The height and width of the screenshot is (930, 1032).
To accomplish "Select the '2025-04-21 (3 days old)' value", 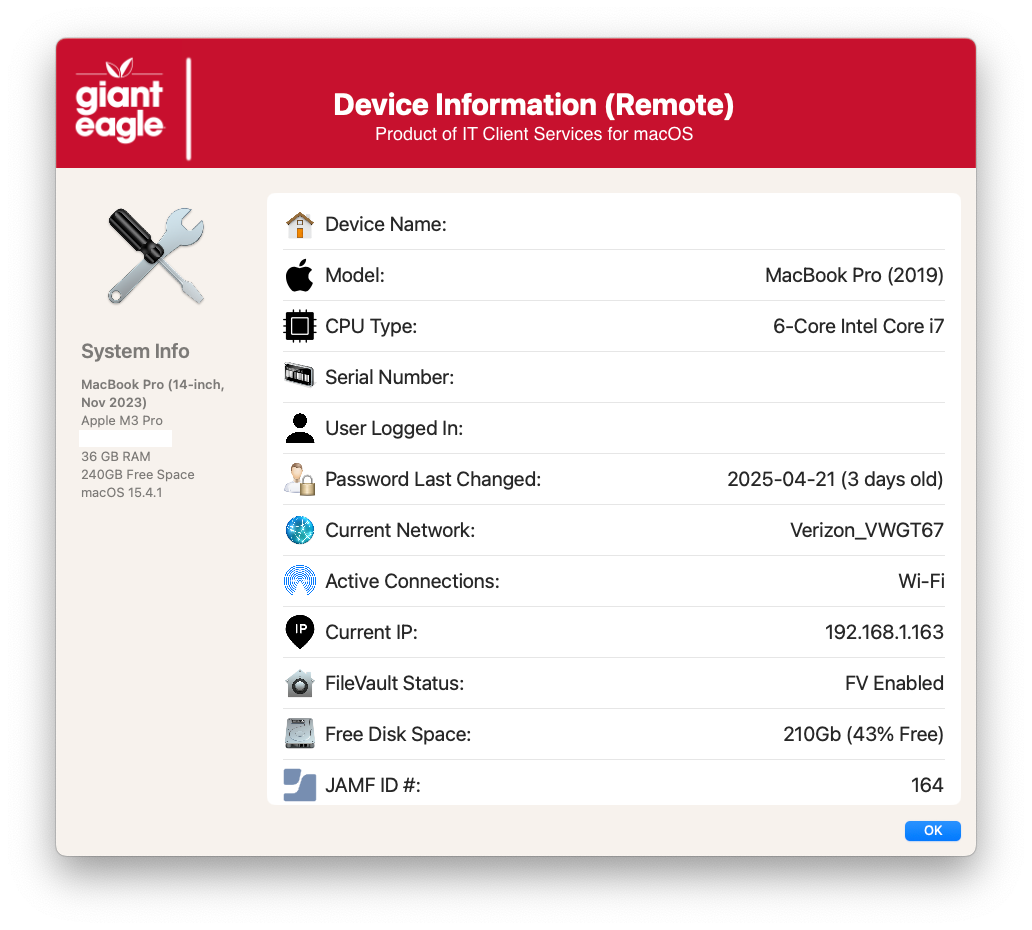I will [835, 479].
